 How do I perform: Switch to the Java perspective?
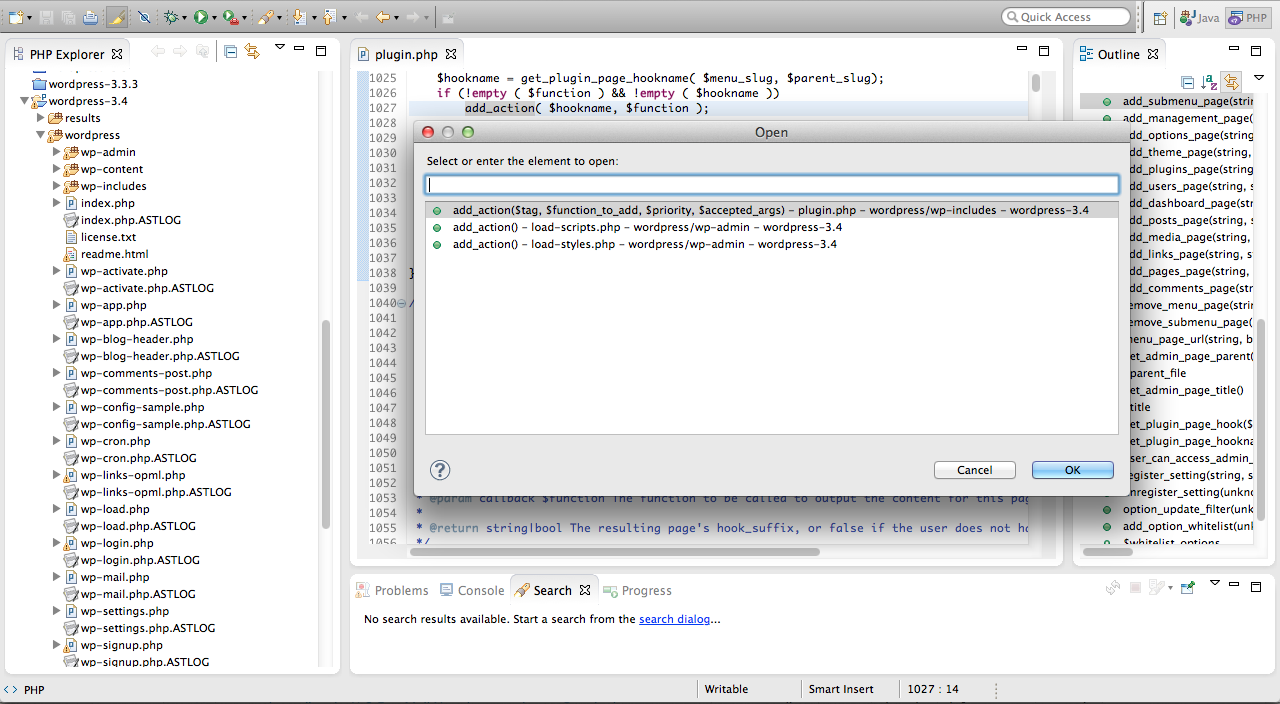click(1199, 17)
